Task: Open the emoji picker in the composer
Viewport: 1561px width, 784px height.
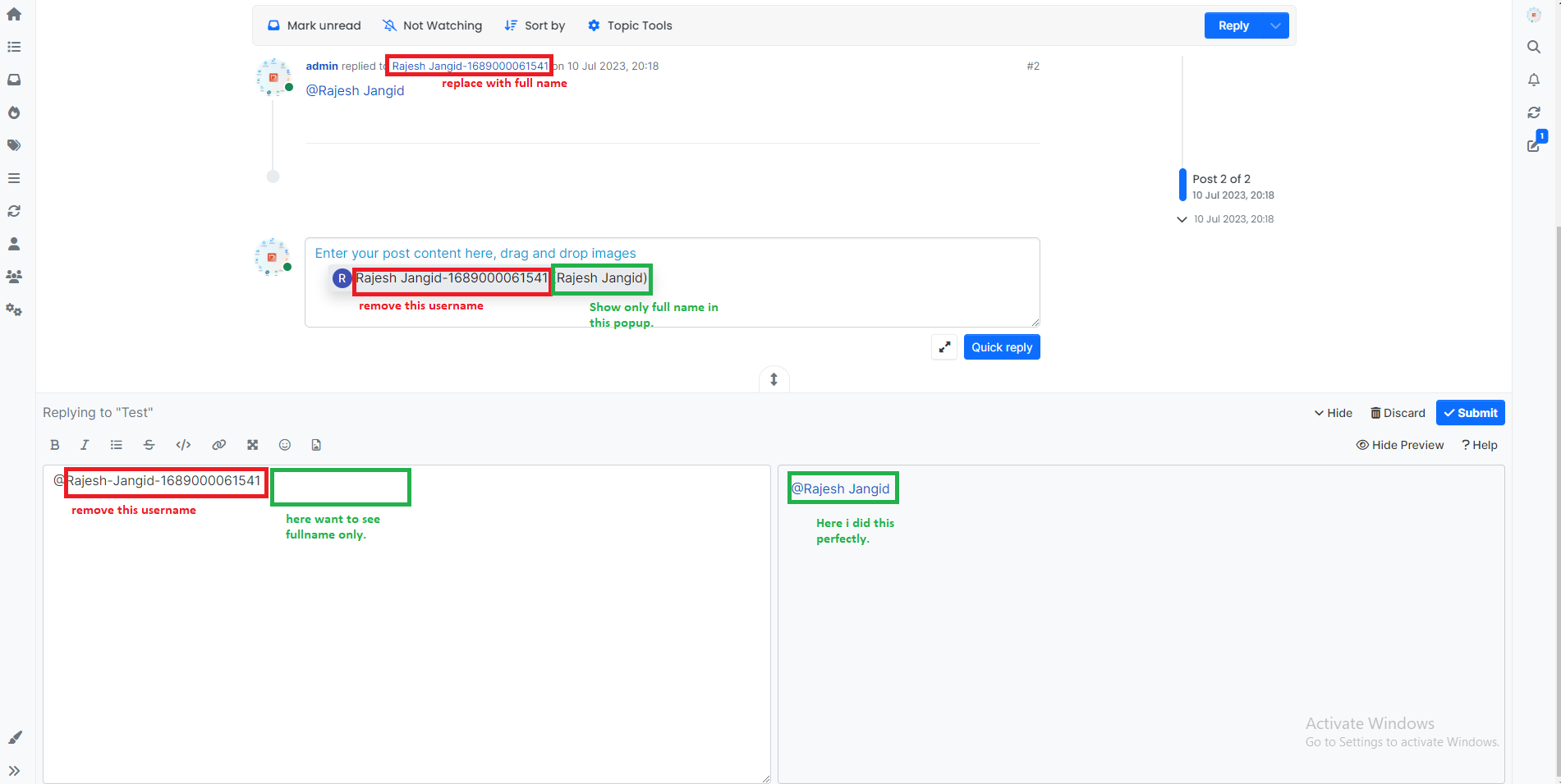Action: [285, 445]
